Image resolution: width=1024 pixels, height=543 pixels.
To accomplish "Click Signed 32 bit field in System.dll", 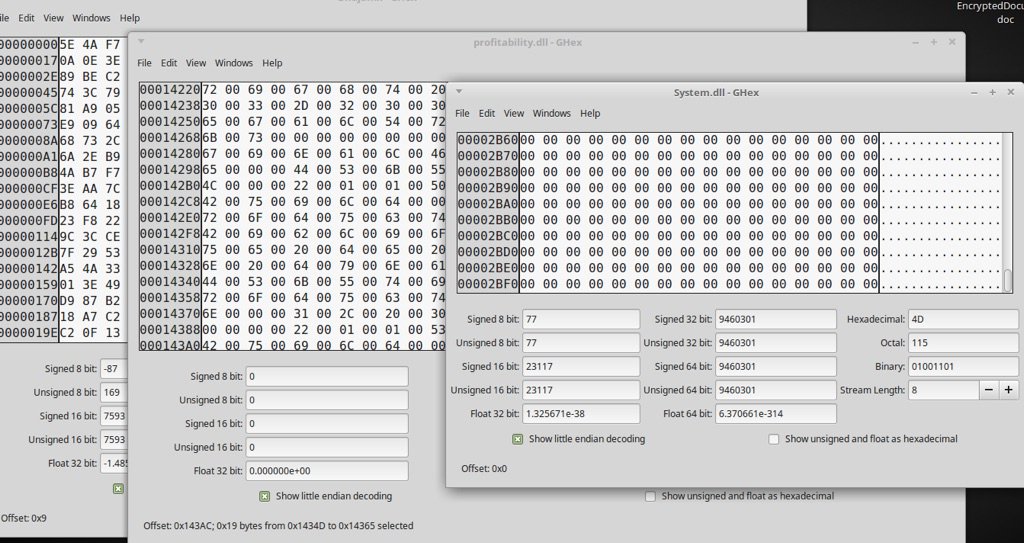I will point(776,320).
